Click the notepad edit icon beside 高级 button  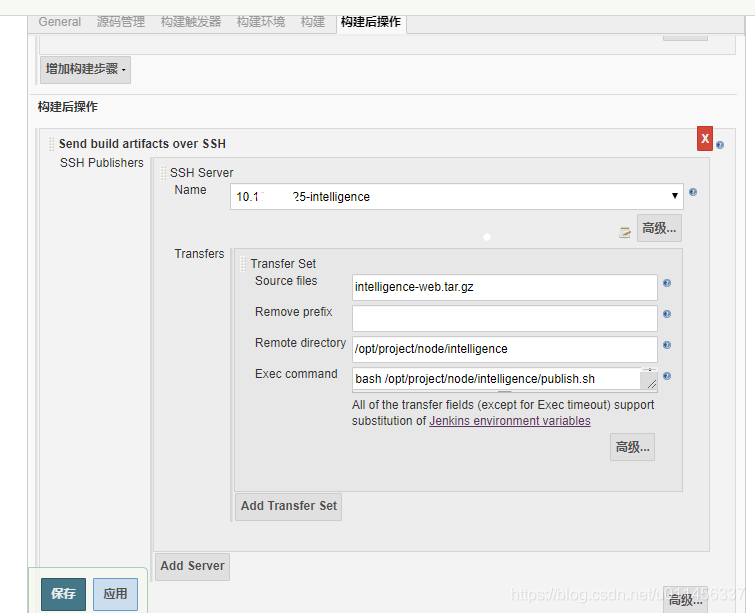625,233
